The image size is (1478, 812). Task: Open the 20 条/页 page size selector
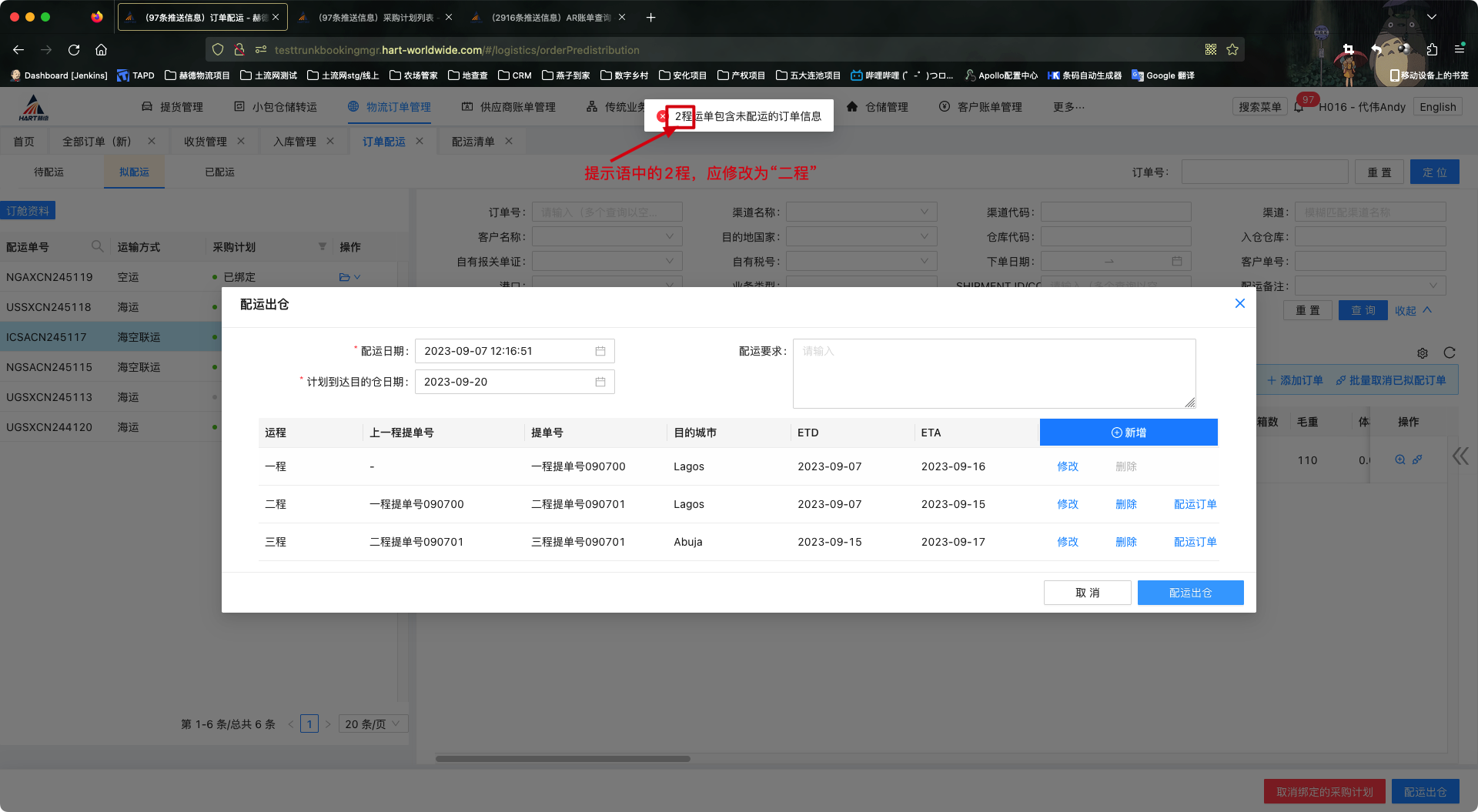point(373,724)
